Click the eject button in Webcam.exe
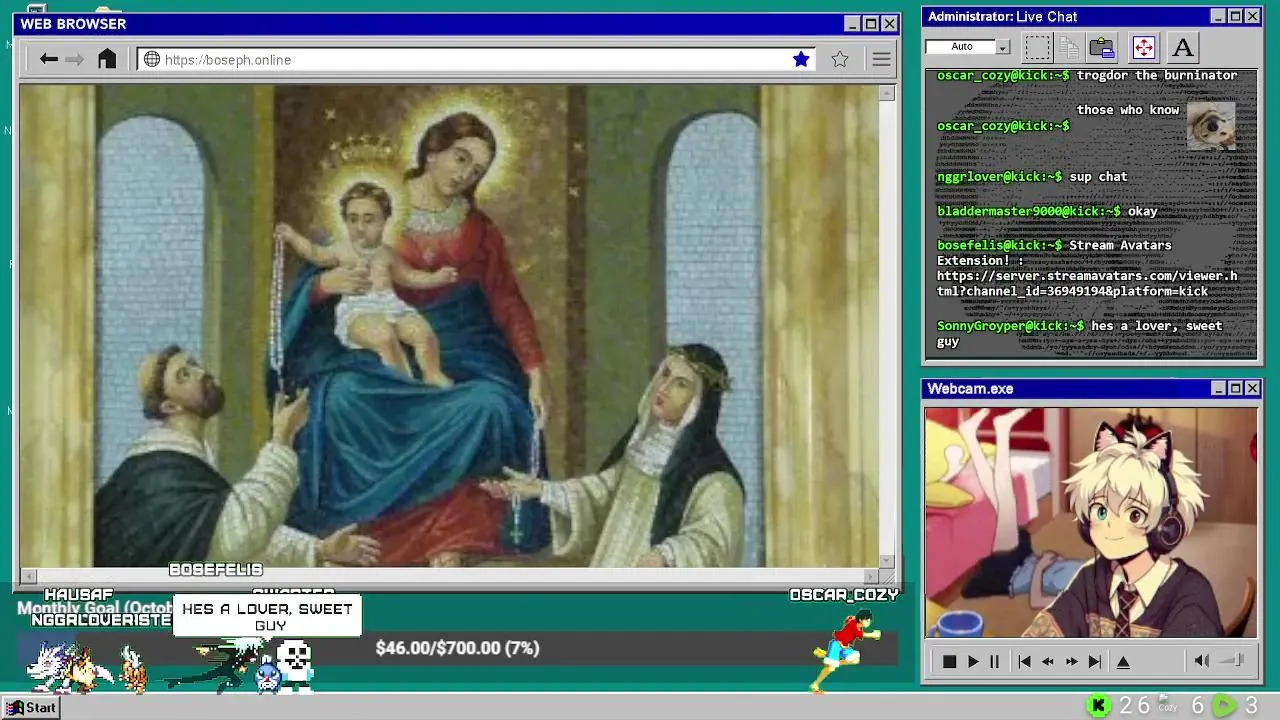The width and height of the screenshot is (1280, 720). (1123, 661)
